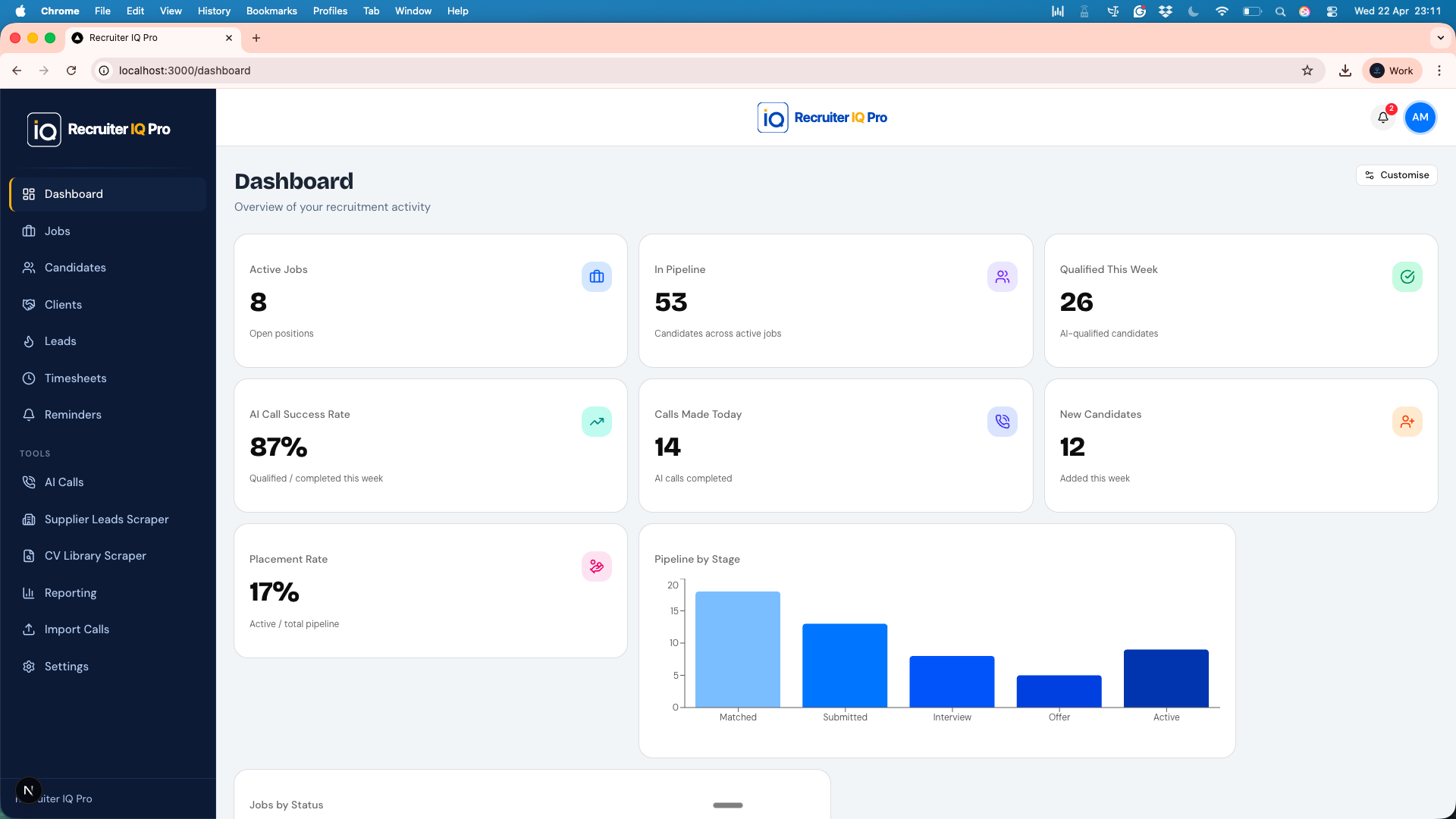Select the Recruiter IQ Pro browser tab
This screenshot has width=1456, height=819.
152,38
